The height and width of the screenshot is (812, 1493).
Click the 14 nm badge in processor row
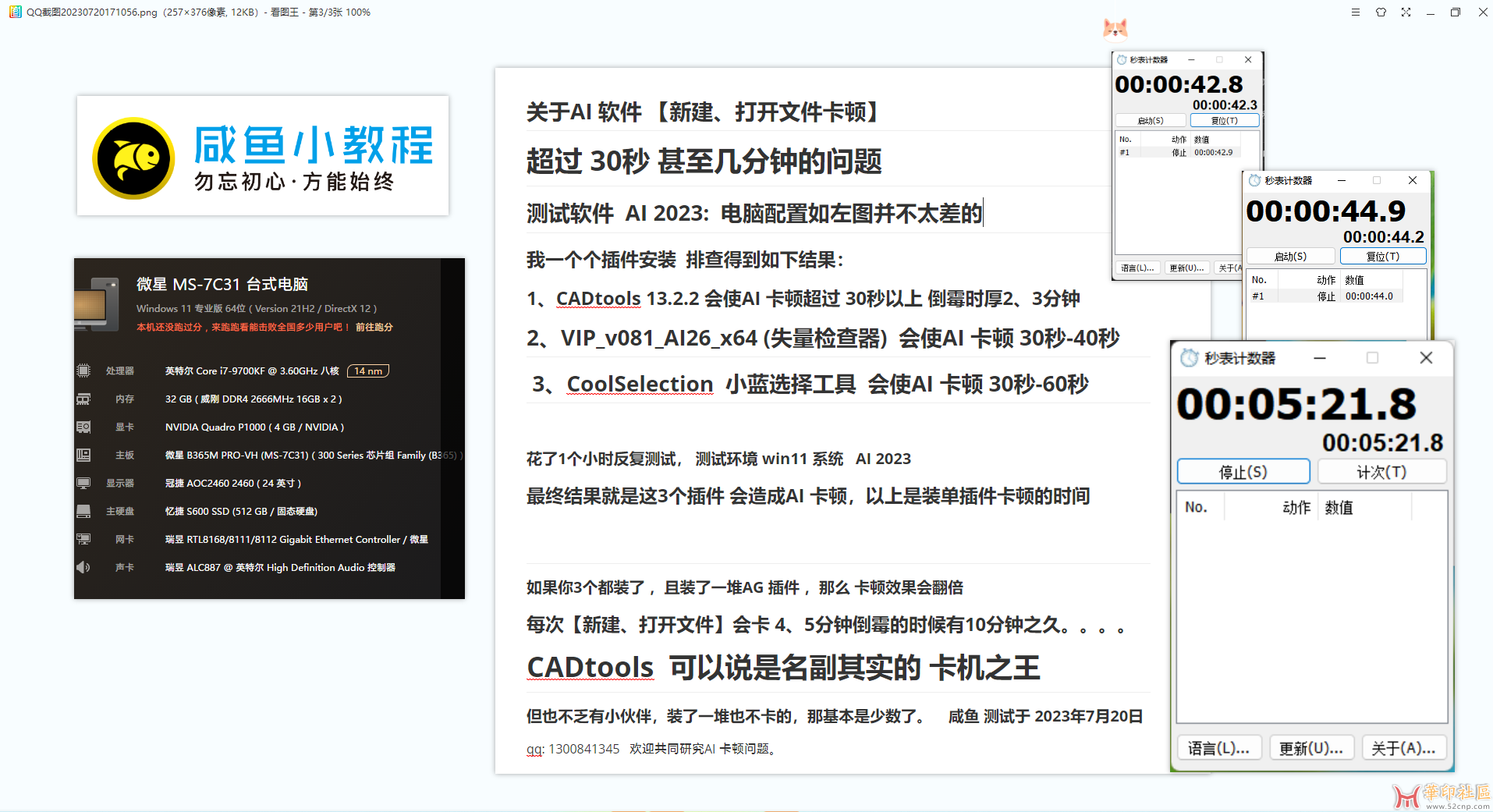pos(368,371)
